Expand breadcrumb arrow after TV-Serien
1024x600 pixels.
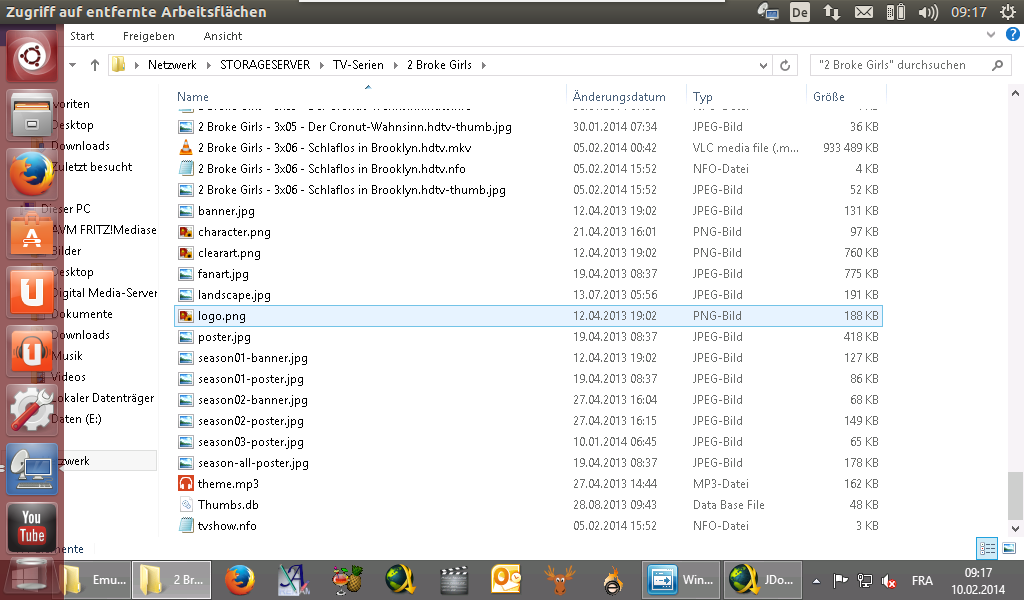pos(395,65)
